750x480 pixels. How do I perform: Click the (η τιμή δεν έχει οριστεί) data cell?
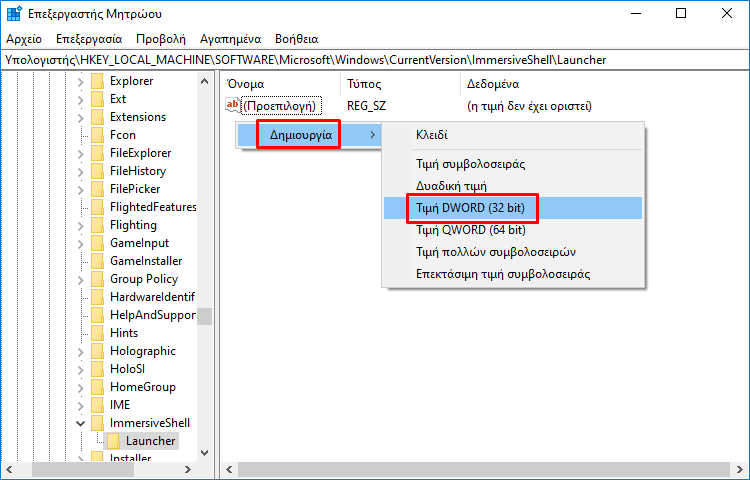[x=529, y=106]
